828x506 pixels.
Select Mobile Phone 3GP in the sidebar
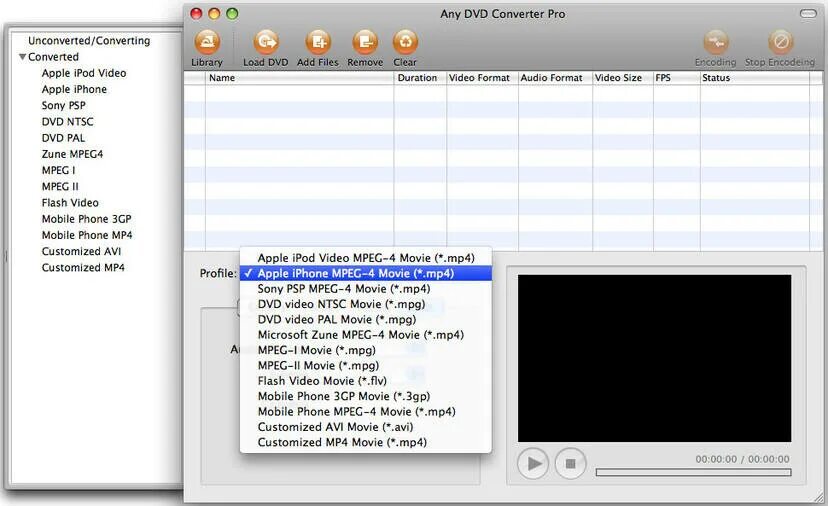tap(87, 219)
